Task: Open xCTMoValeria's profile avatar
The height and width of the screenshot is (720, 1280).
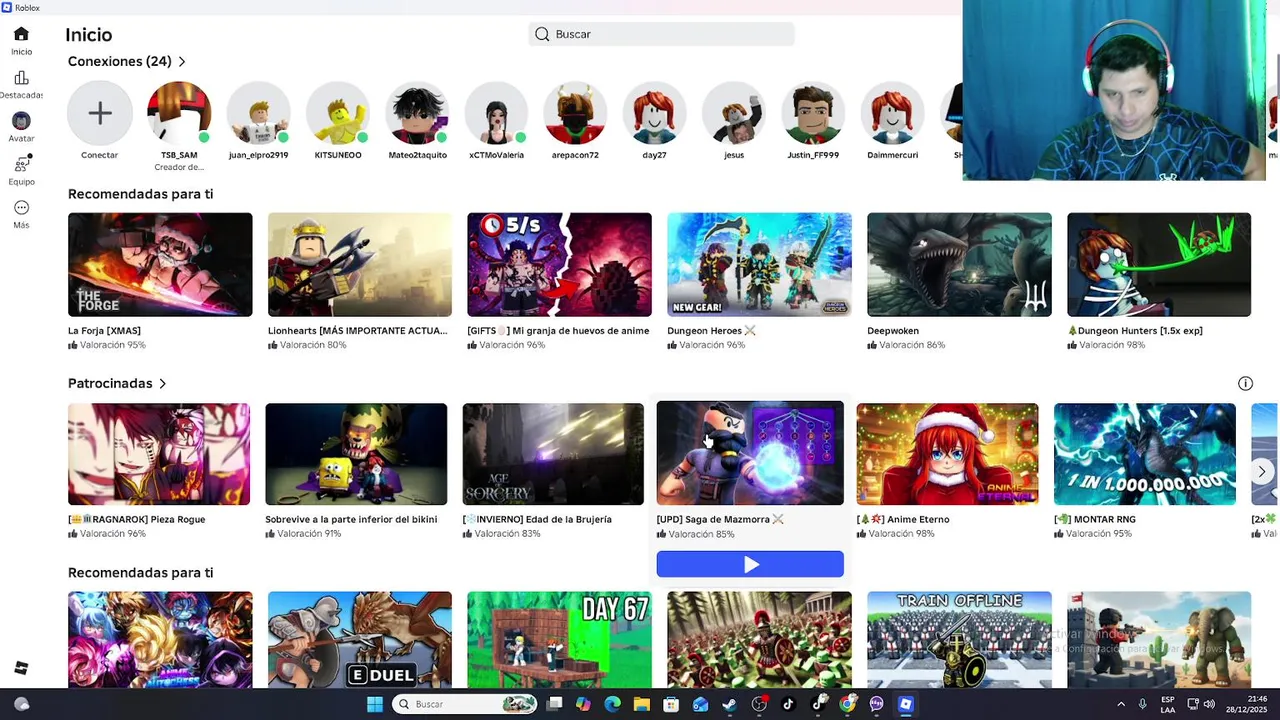Action: point(496,113)
